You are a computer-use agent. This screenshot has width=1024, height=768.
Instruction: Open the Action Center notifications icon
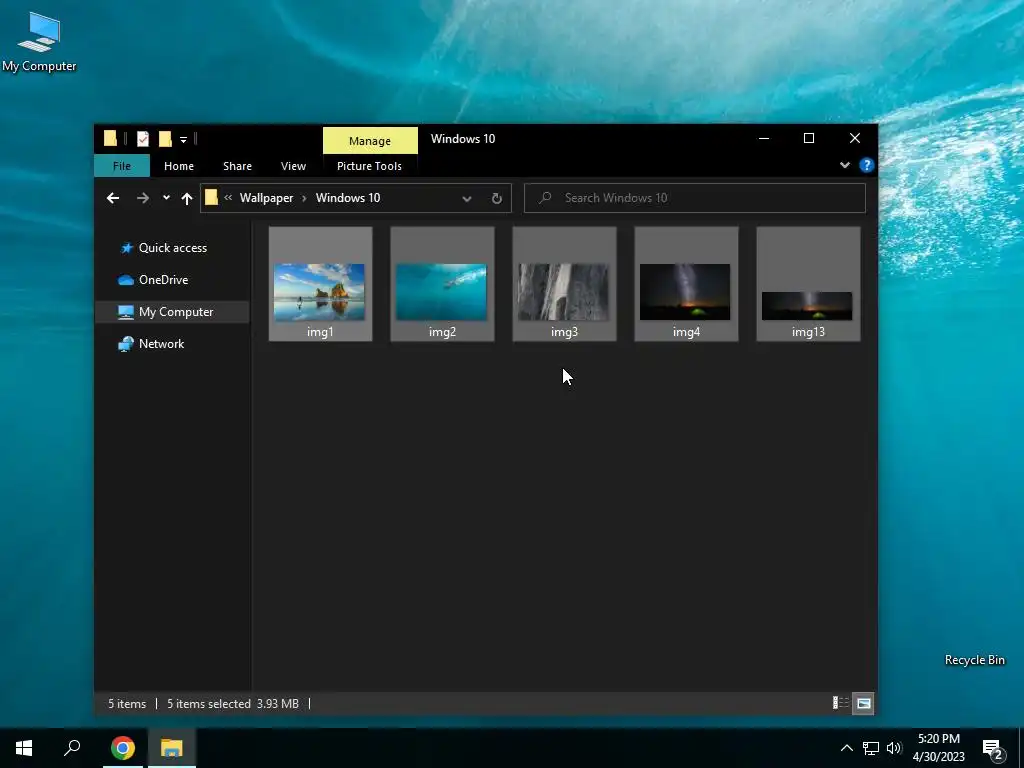(x=993, y=749)
